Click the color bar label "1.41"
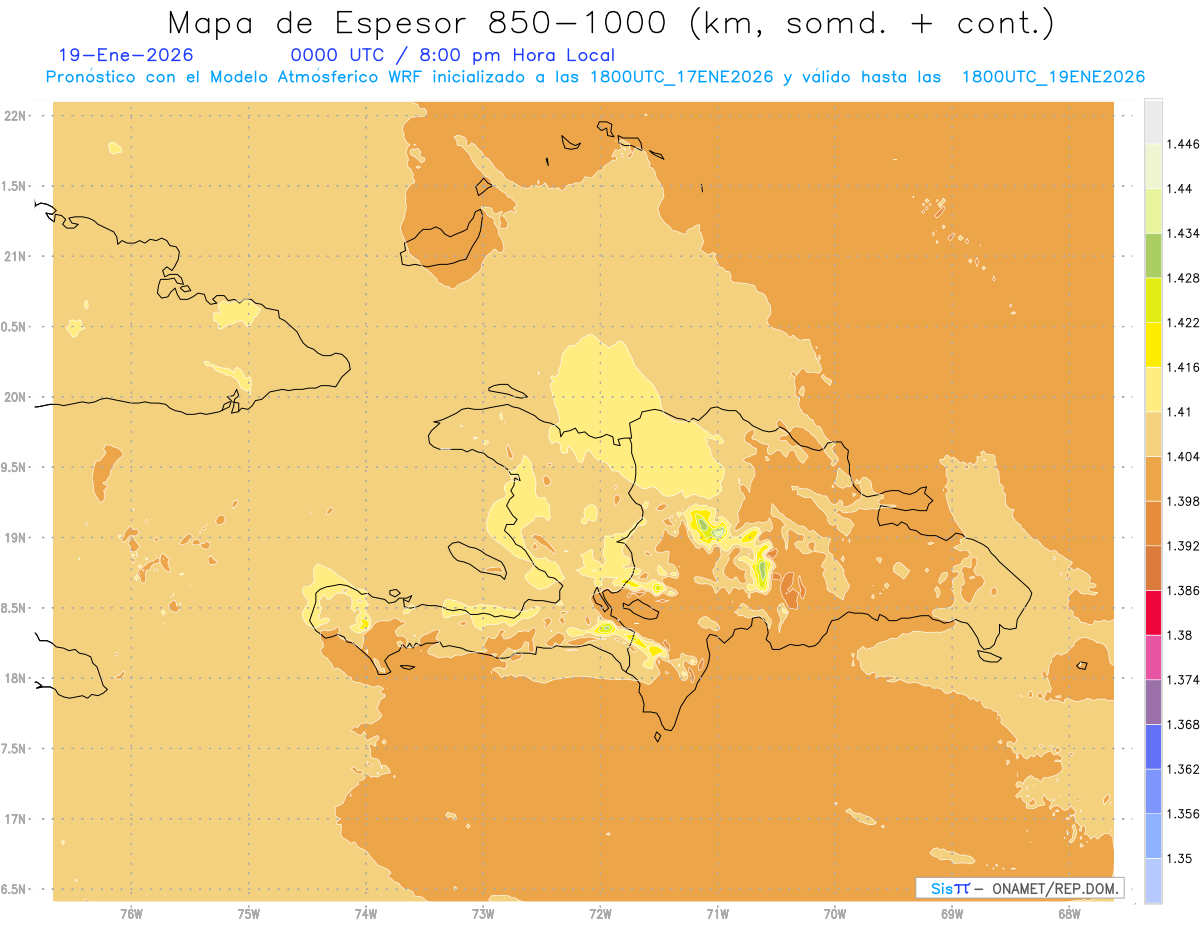The height and width of the screenshot is (927, 1200). (1179, 412)
